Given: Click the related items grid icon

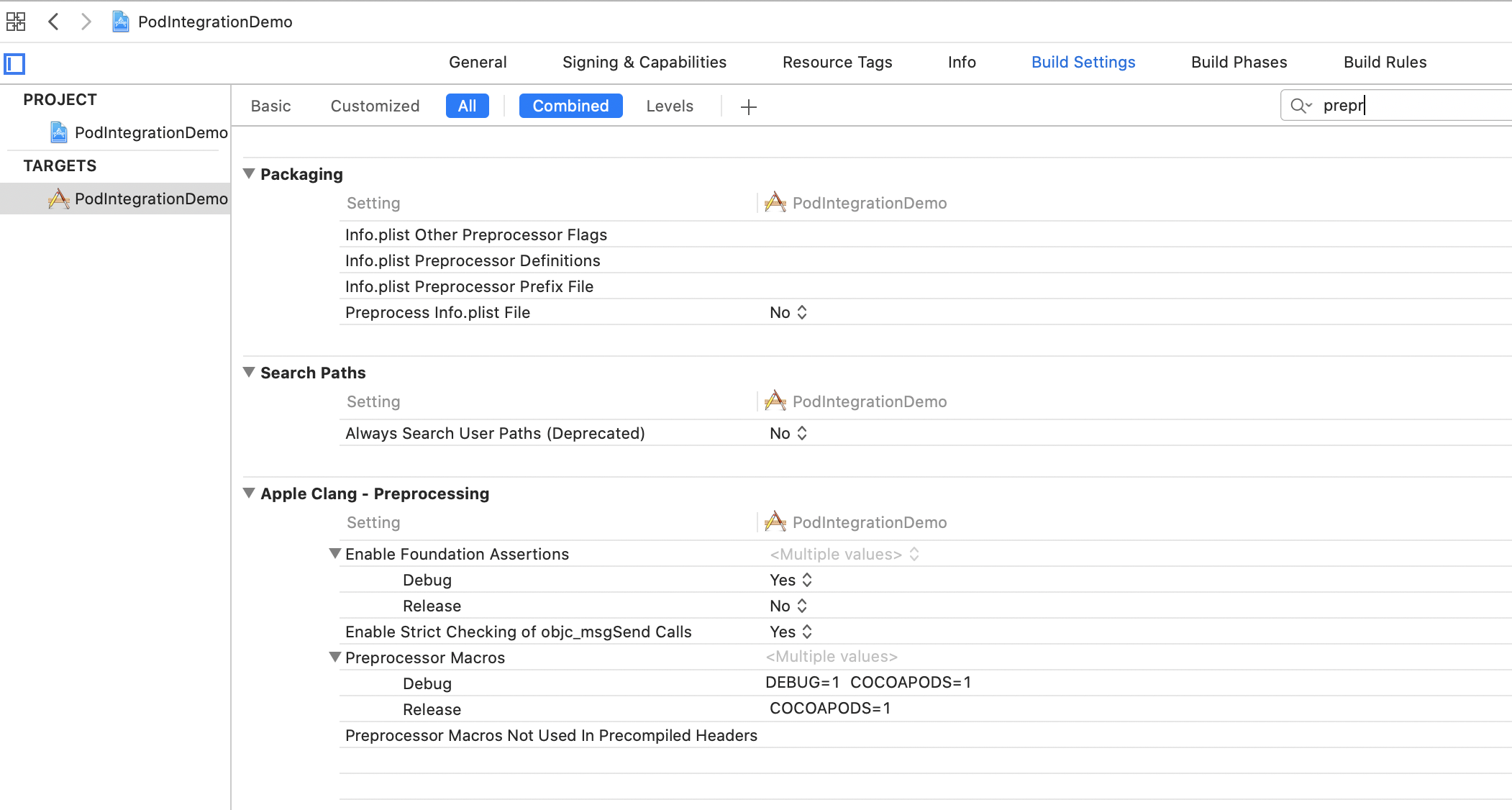Looking at the screenshot, I should pos(16,22).
